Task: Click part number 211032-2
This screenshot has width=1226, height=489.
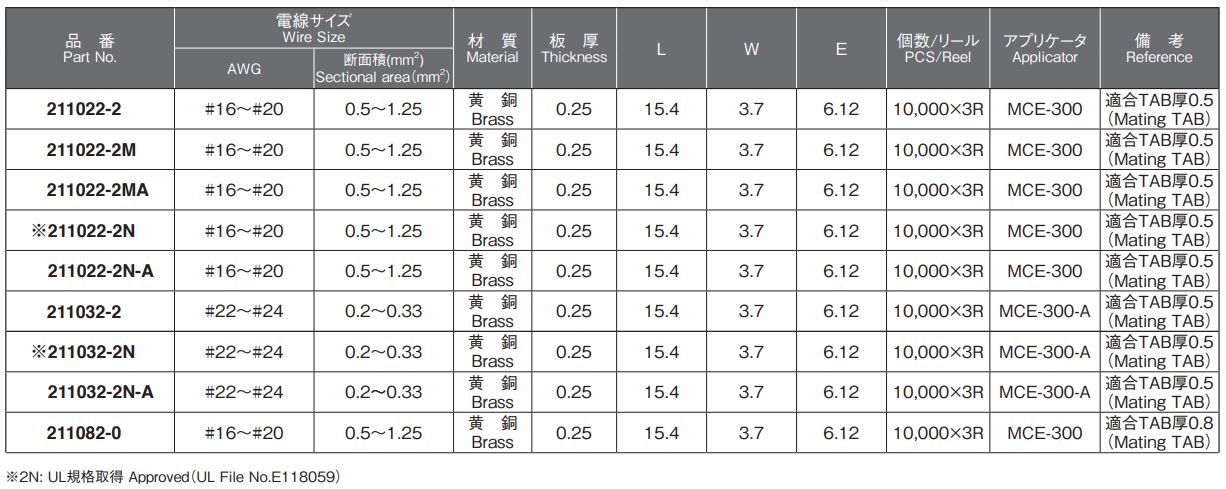Action: click(x=89, y=312)
